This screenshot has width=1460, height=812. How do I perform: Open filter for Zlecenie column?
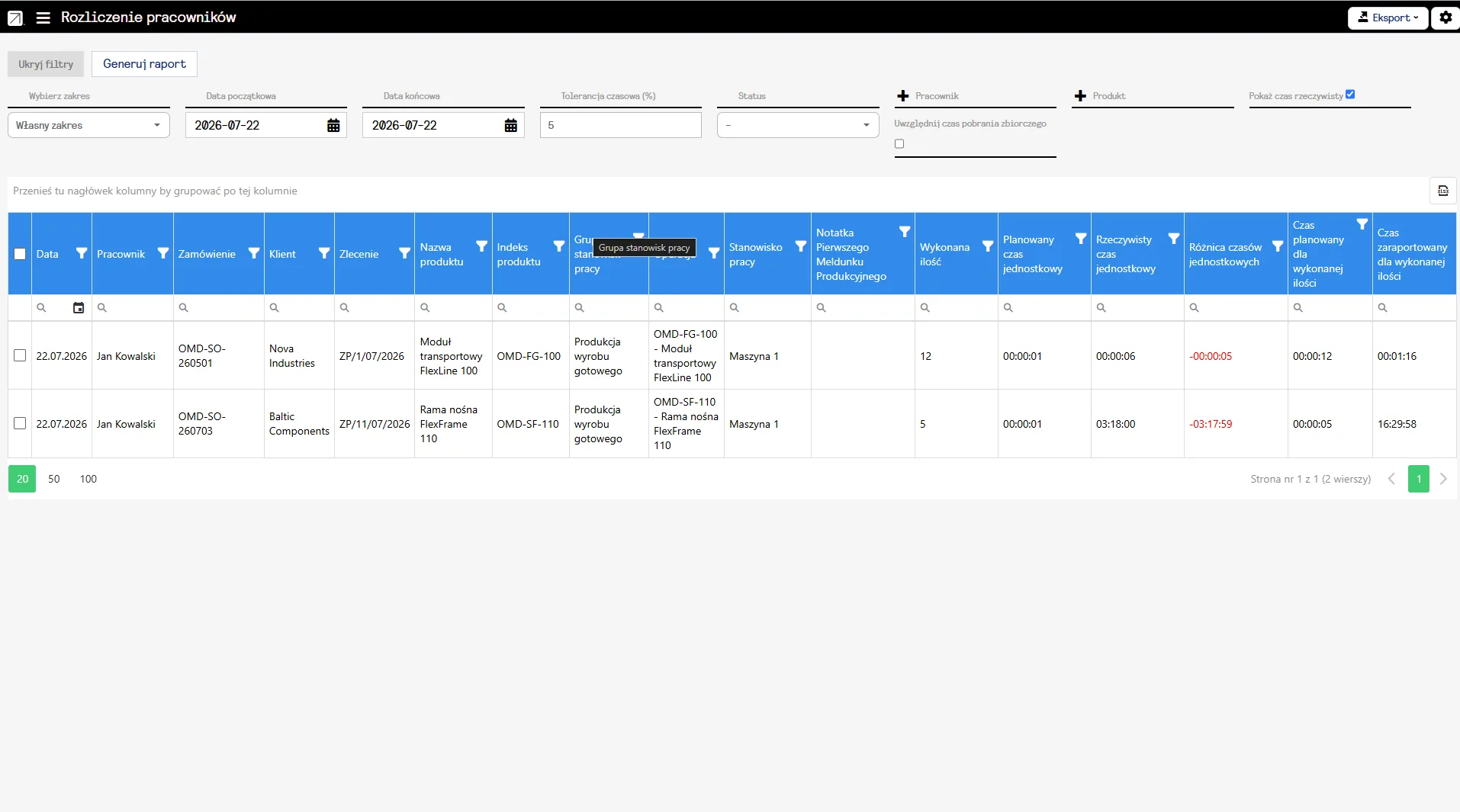(405, 253)
